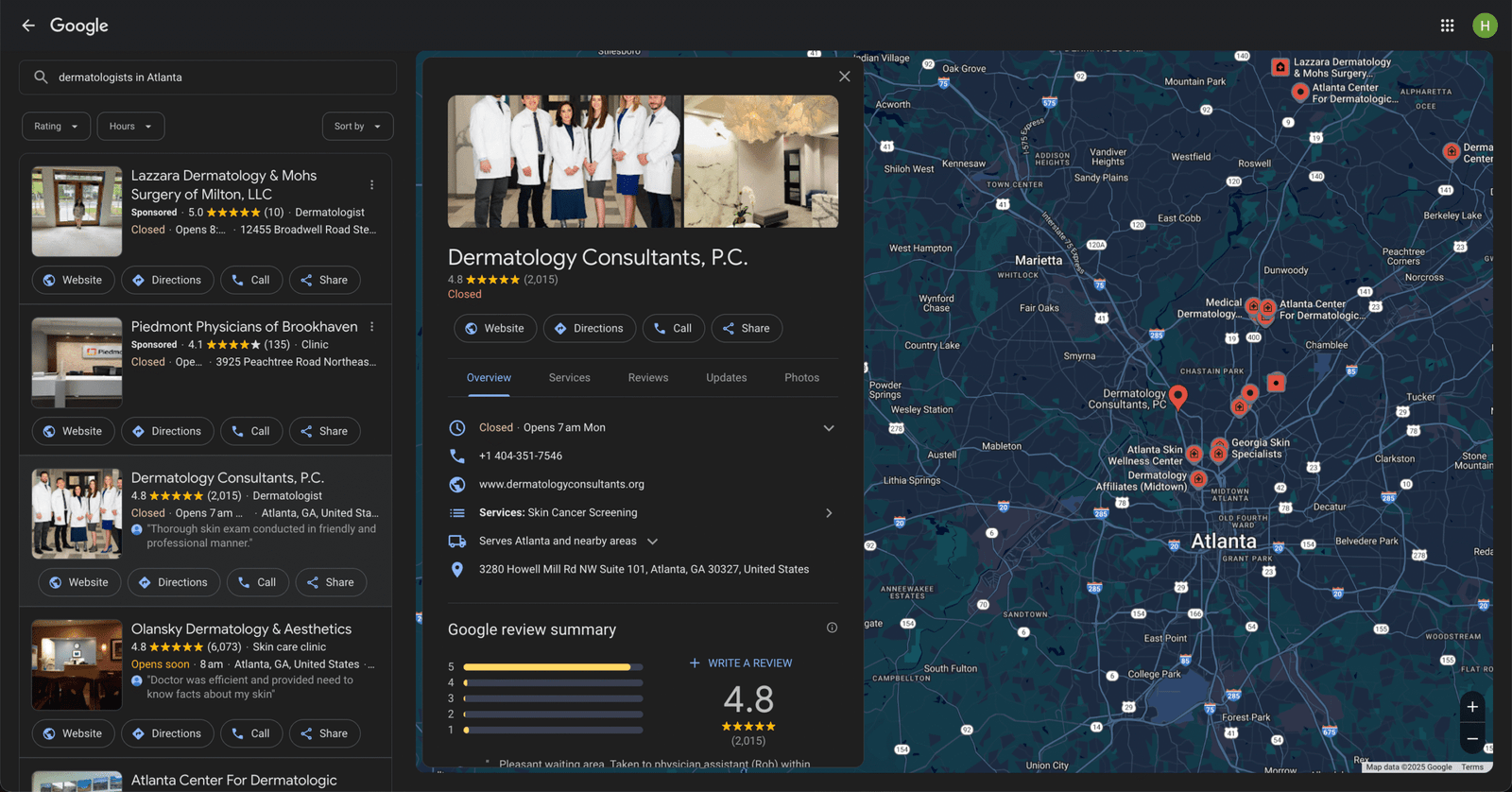
Task: Click the Google logo
Action: pyautogui.click(x=79, y=26)
